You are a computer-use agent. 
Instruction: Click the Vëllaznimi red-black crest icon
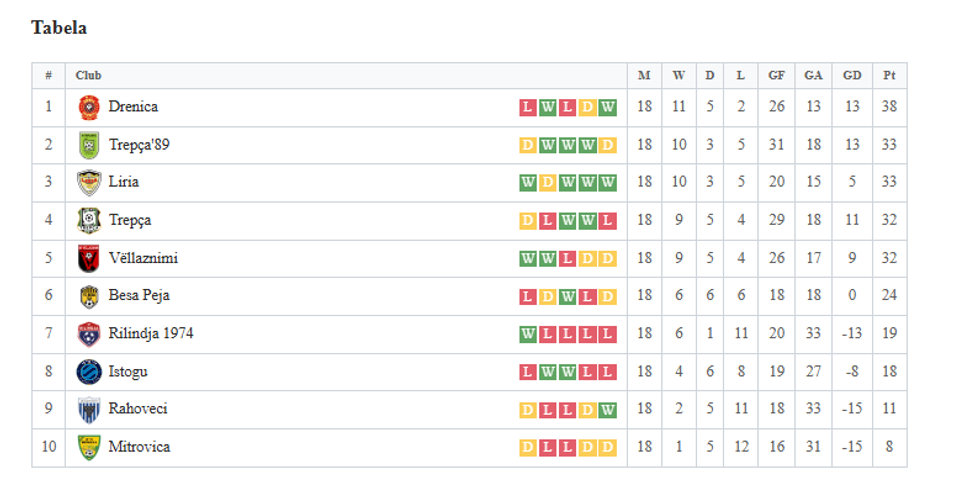pyautogui.click(x=89, y=259)
